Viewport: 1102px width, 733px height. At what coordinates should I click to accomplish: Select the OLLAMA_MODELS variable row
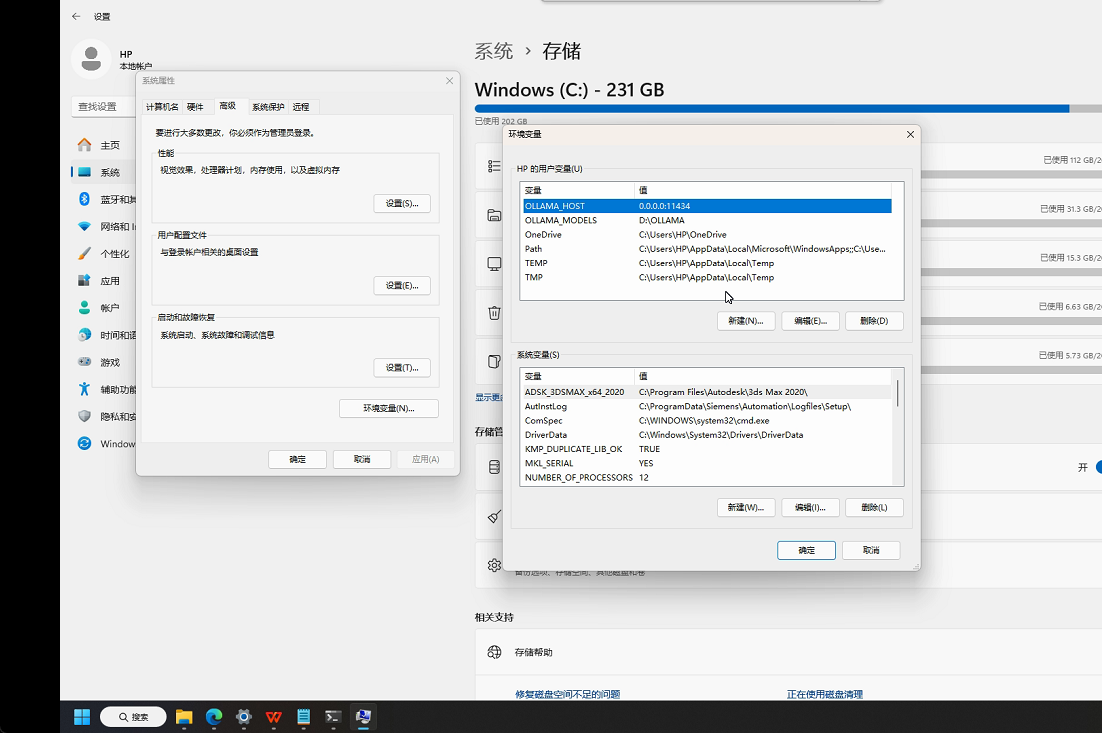click(x=707, y=220)
